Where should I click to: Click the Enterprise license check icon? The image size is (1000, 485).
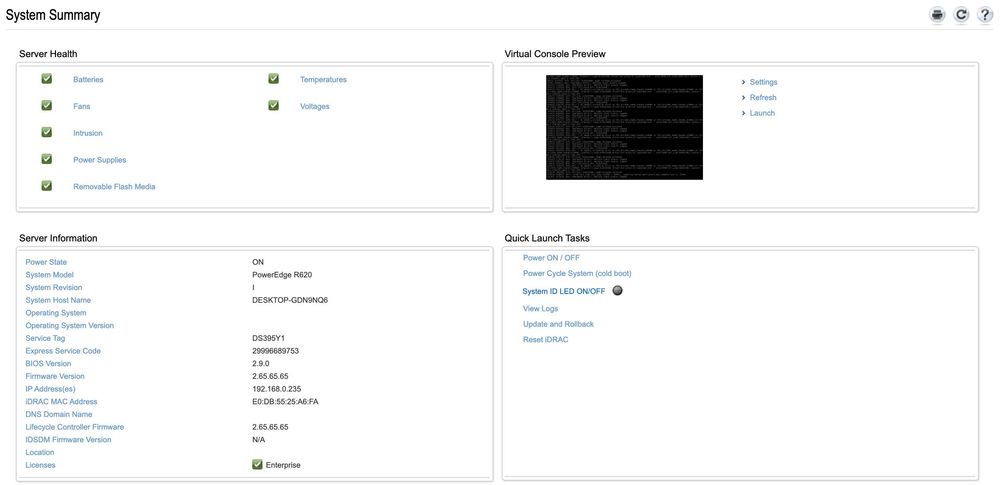(x=258, y=465)
